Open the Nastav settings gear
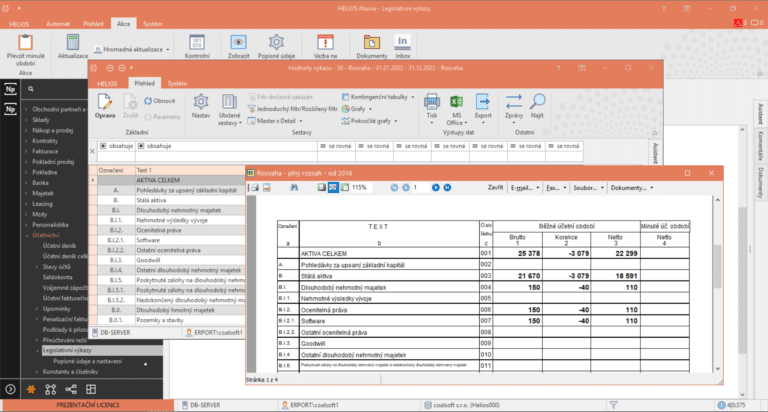Viewport: 768px width, 412px height. pos(200,101)
